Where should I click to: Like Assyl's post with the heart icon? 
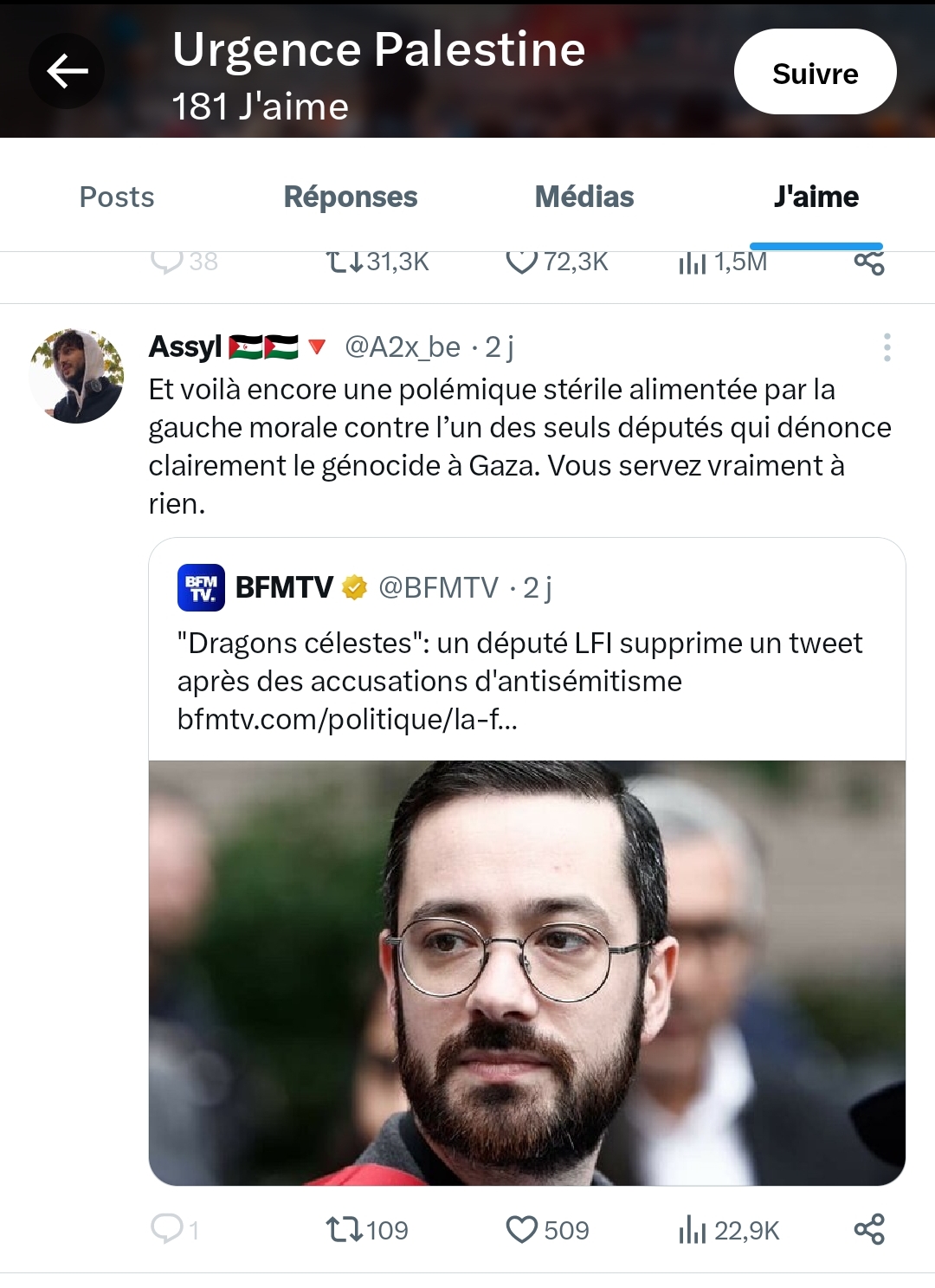point(521,1229)
